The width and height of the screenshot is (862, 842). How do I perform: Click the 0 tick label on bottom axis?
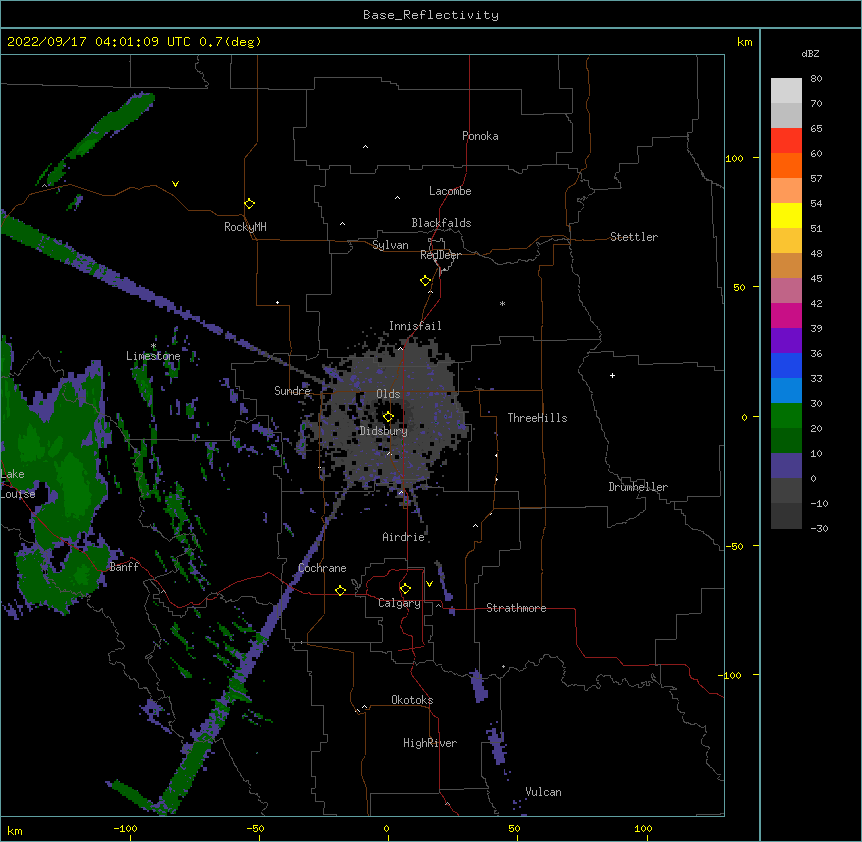pyautogui.click(x=386, y=829)
